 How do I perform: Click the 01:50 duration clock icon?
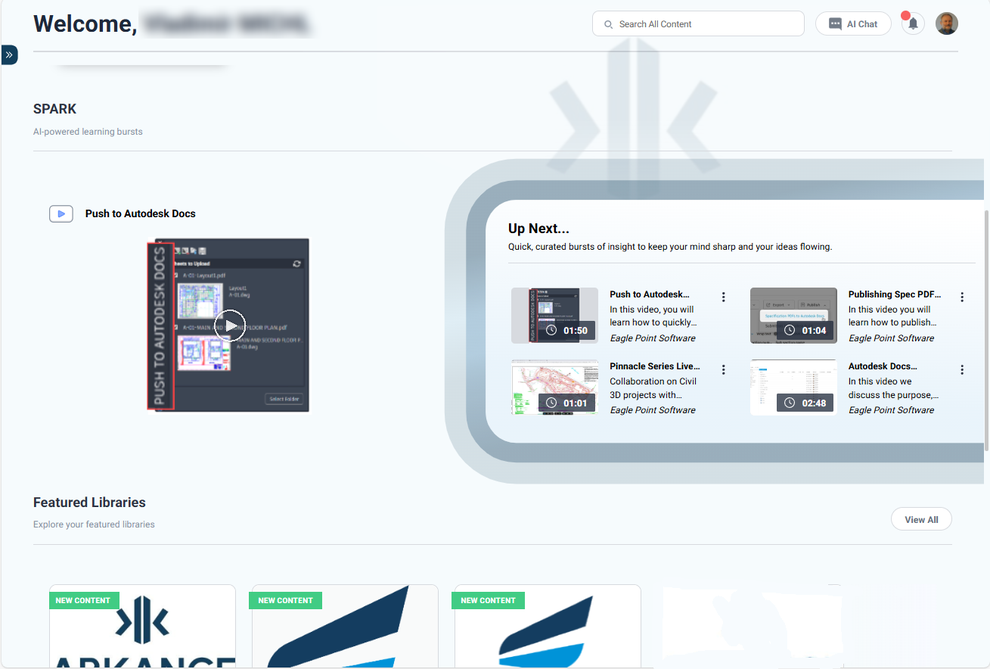click(551, 331)
